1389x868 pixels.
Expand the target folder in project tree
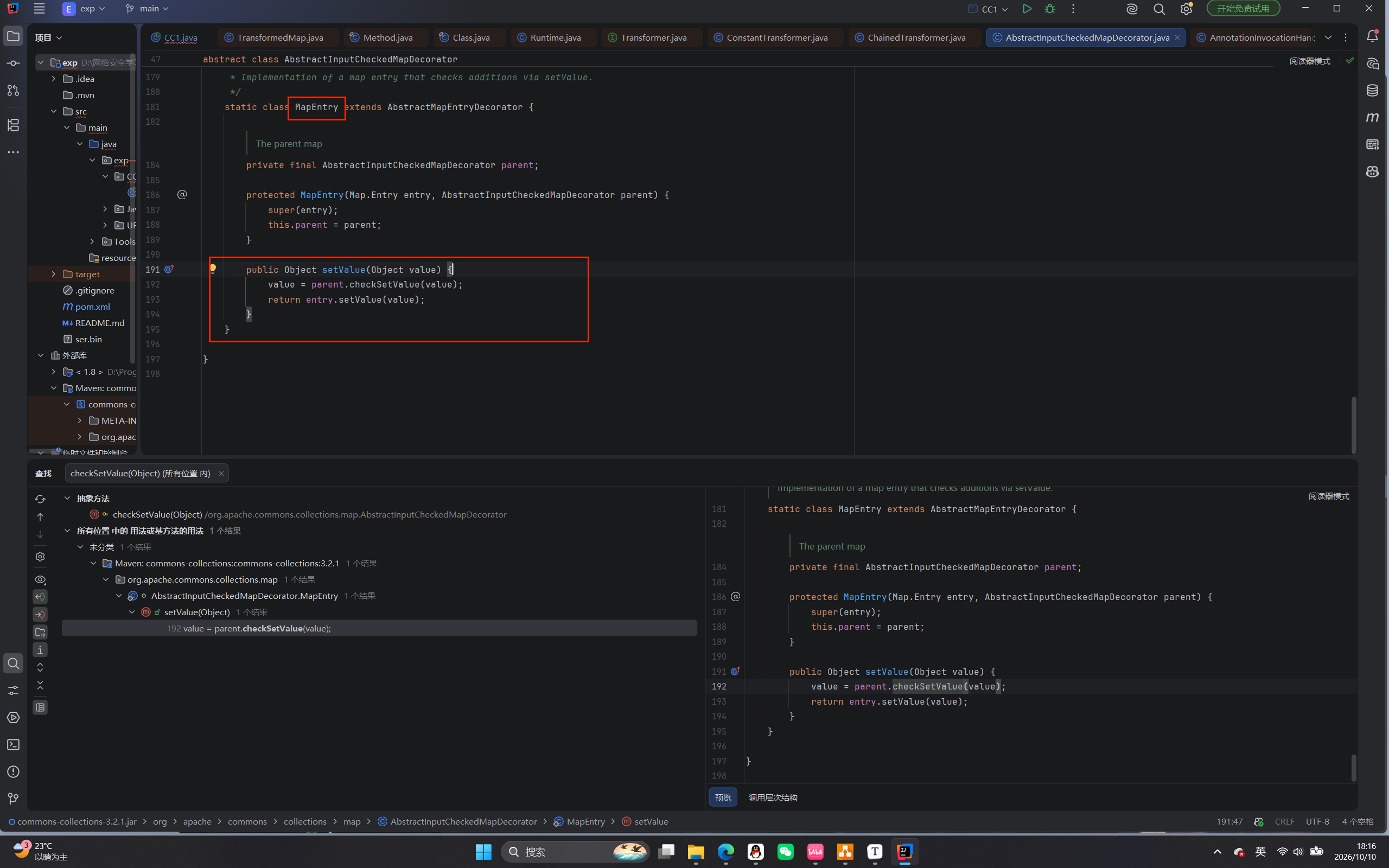(x=53, y=275)
